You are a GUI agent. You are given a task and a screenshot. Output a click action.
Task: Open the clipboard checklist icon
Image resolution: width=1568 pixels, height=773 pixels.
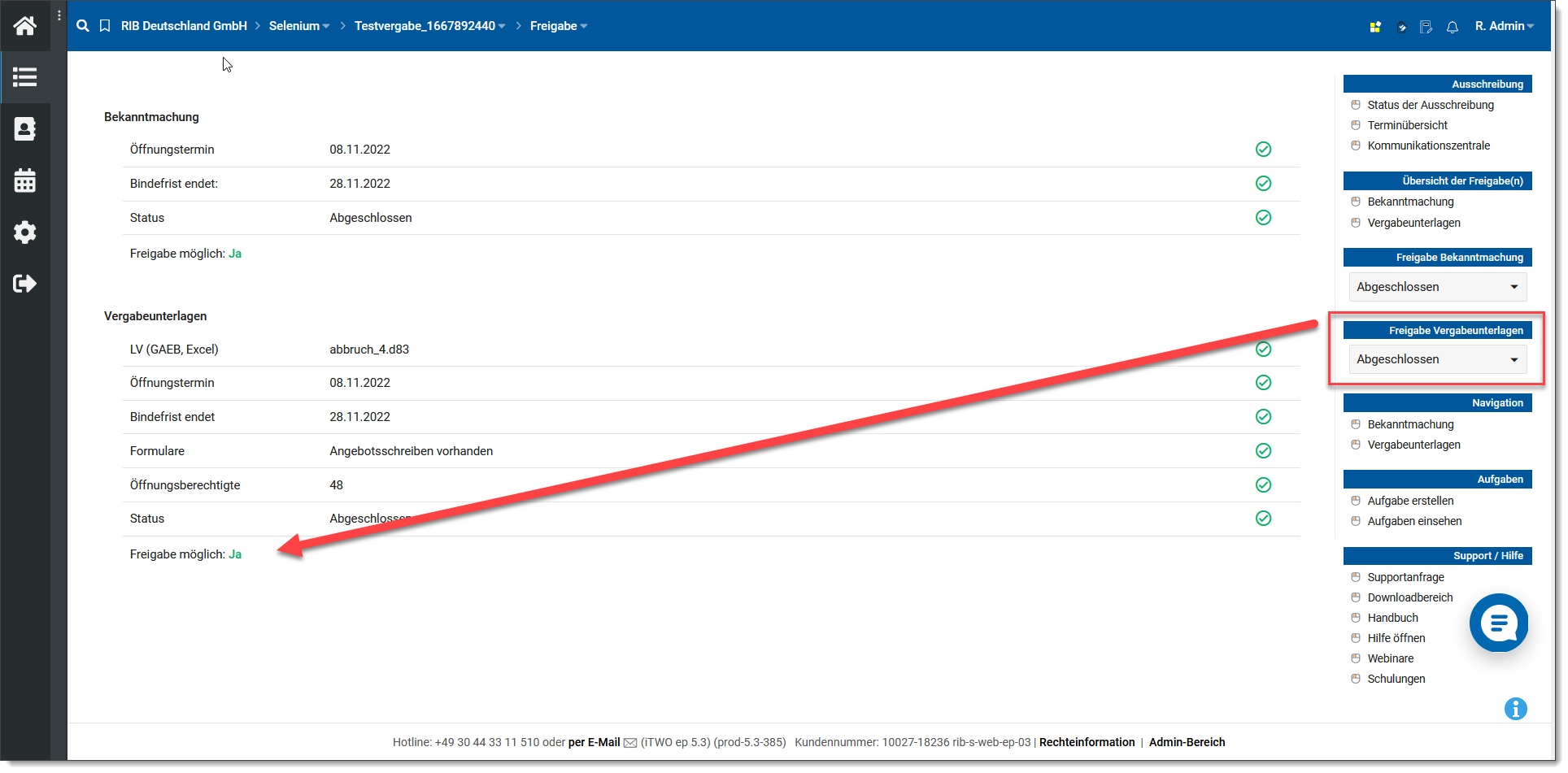(x=1401, y=27)
